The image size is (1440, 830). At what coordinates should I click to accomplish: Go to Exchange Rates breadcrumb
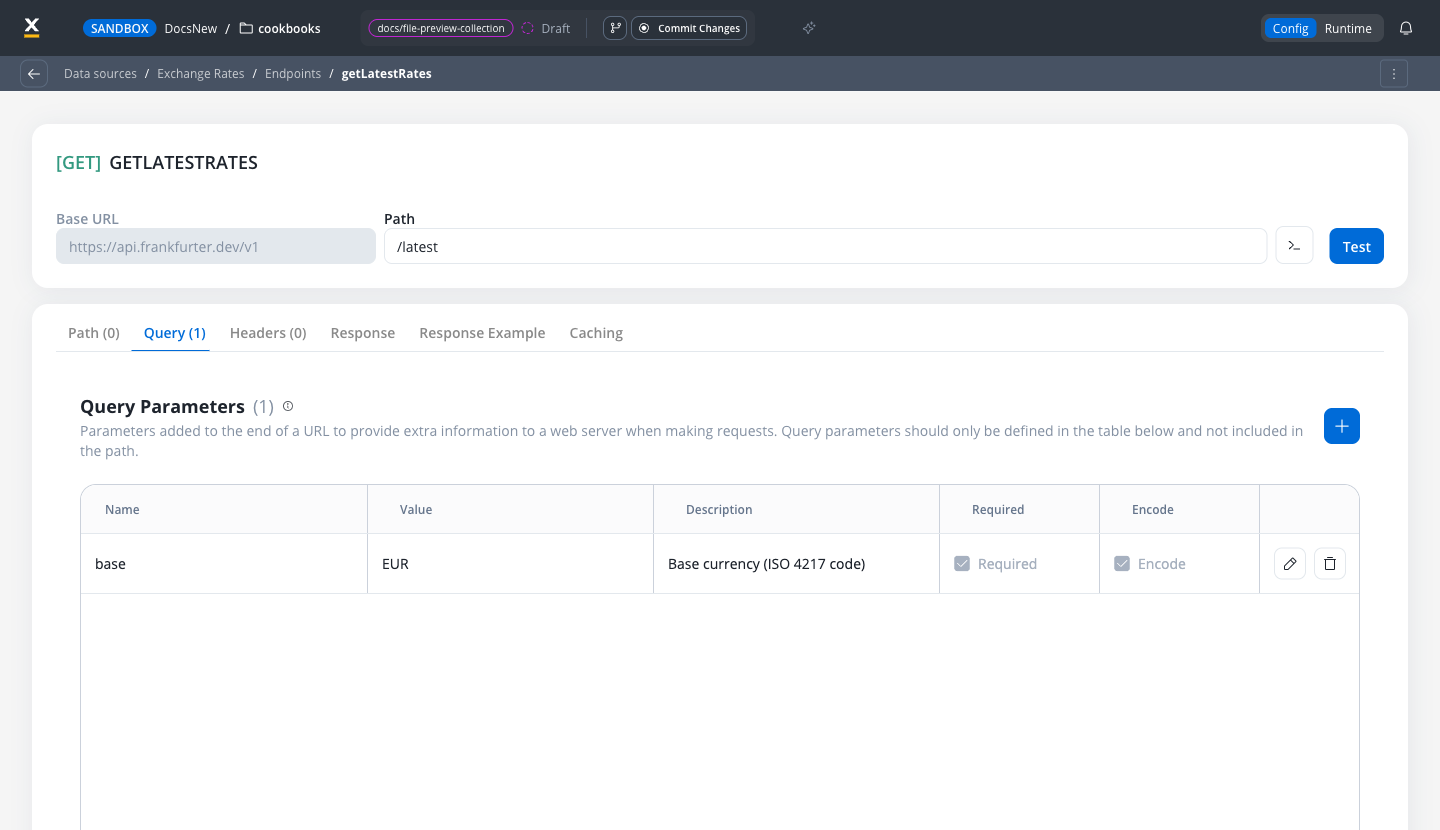[201, 74]
